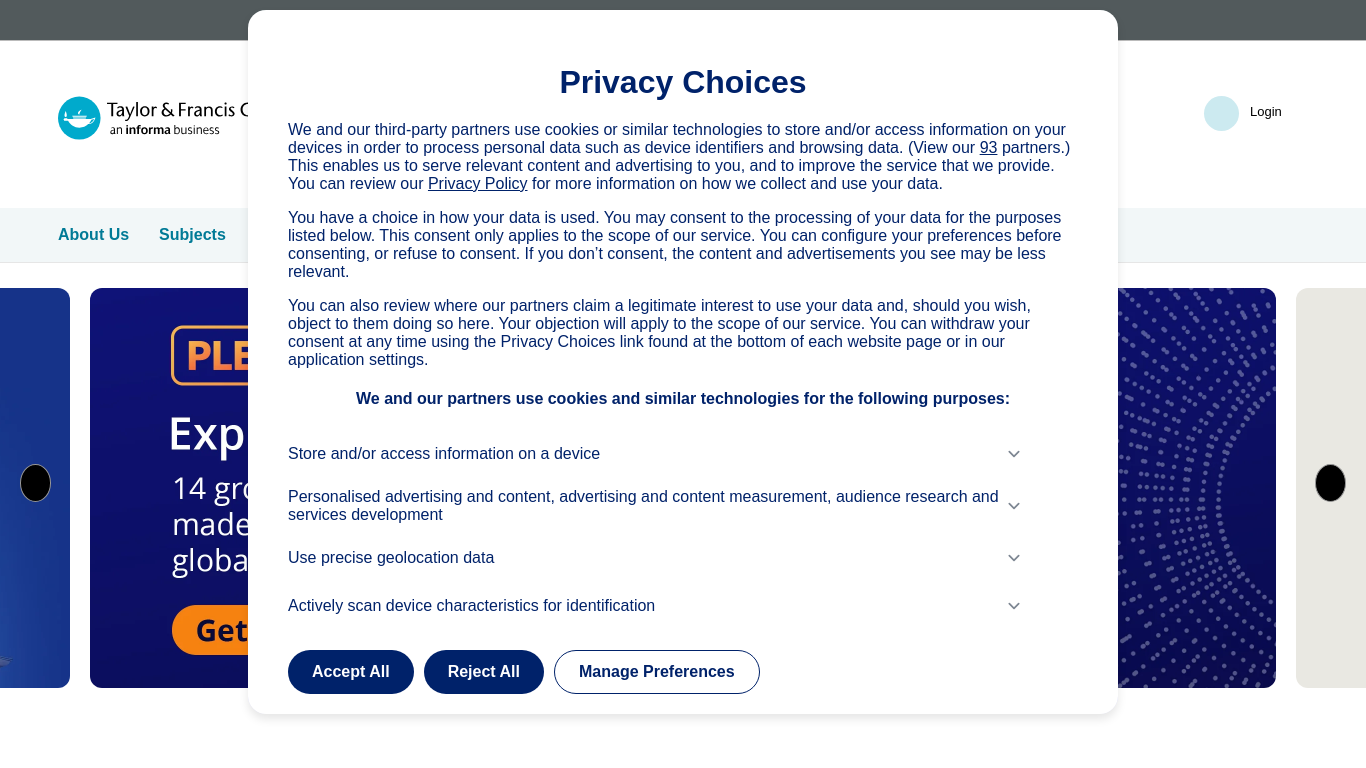Click chevron beside Store and/or access information
Image resolution: width=1366 pixels, height=768 pixels.
(x=1014, y=454)
